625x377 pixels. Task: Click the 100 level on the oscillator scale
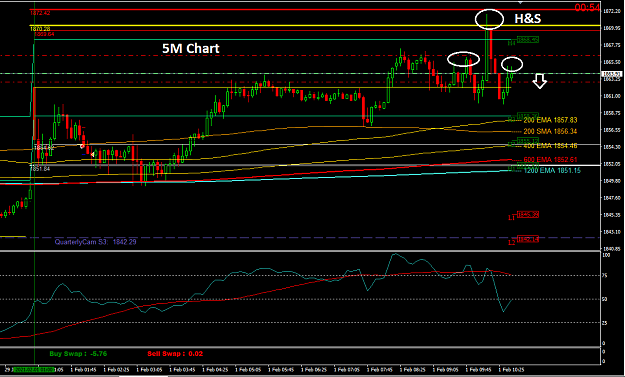click(x=606, y=255)
